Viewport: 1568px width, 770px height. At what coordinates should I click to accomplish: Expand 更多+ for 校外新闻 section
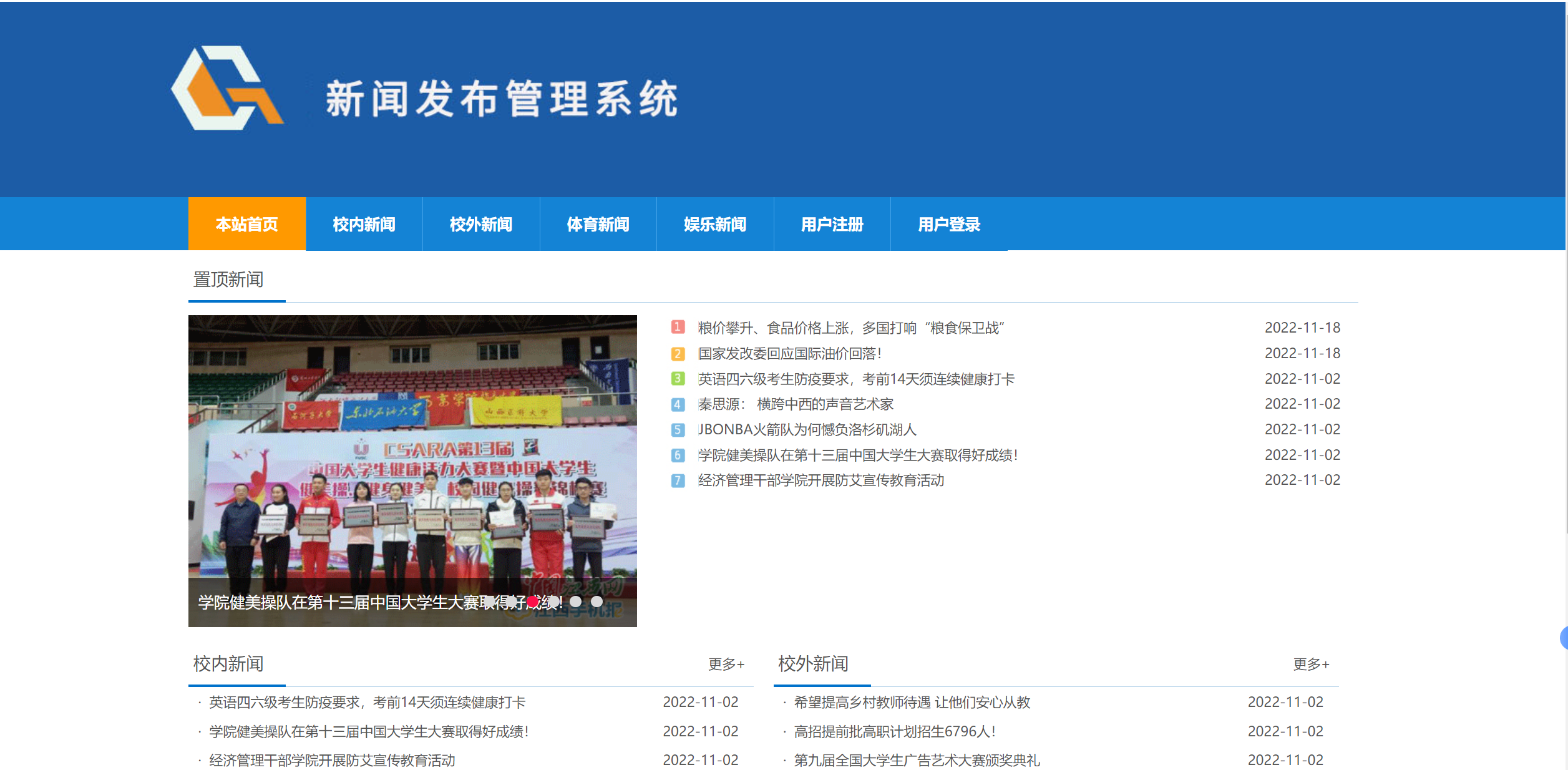[1311, 664]
